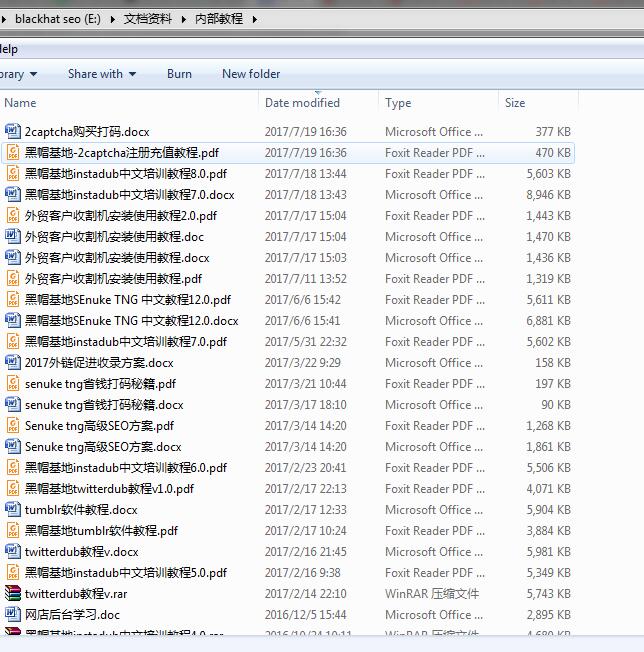Open the Help menu
This screenshot has width=644, height=652.
click(x=9, y=49)
